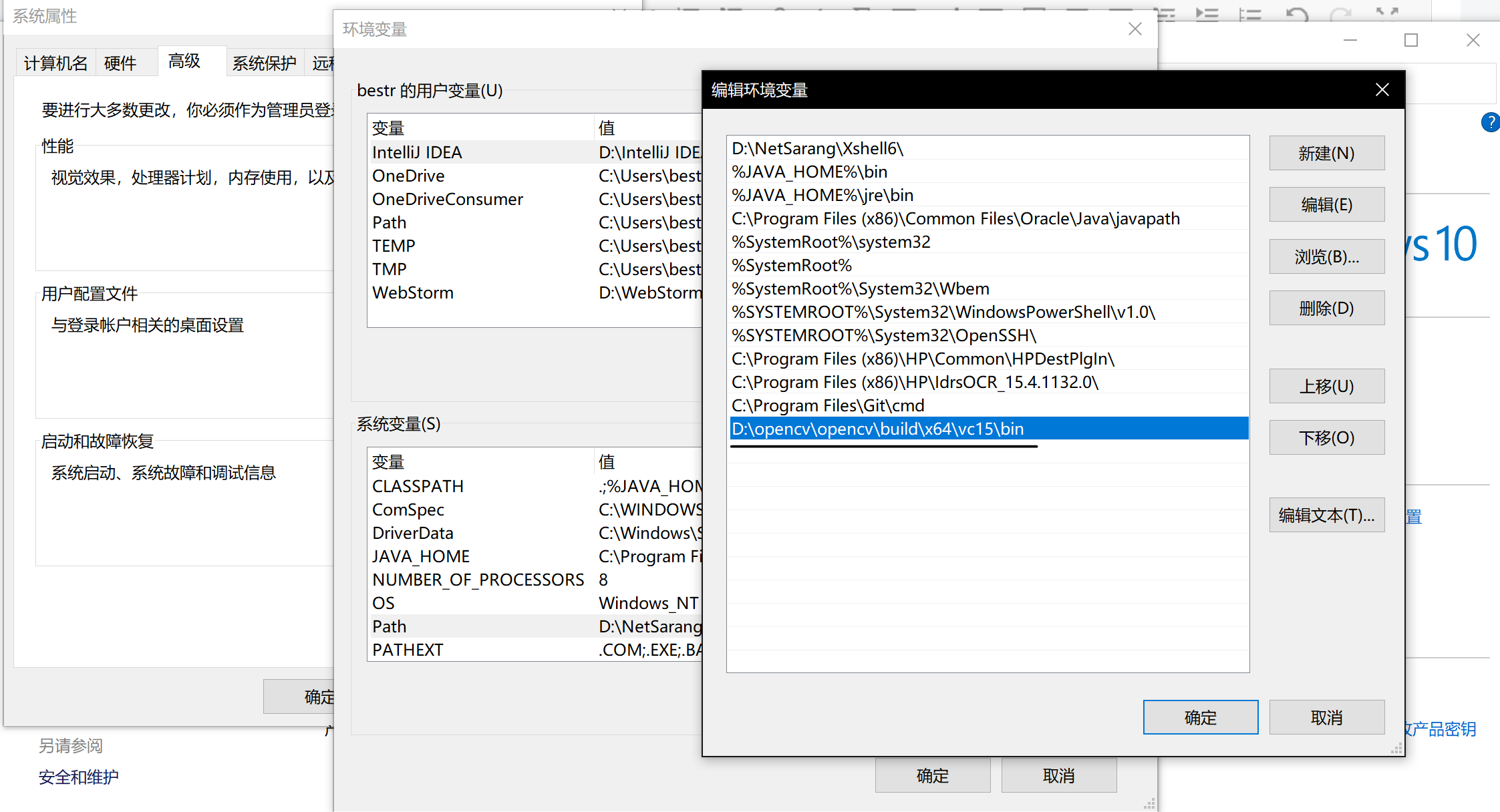Select the 系统保护 tab
The width and height of the screenshot is (1500, 812).
pos(264,63)
